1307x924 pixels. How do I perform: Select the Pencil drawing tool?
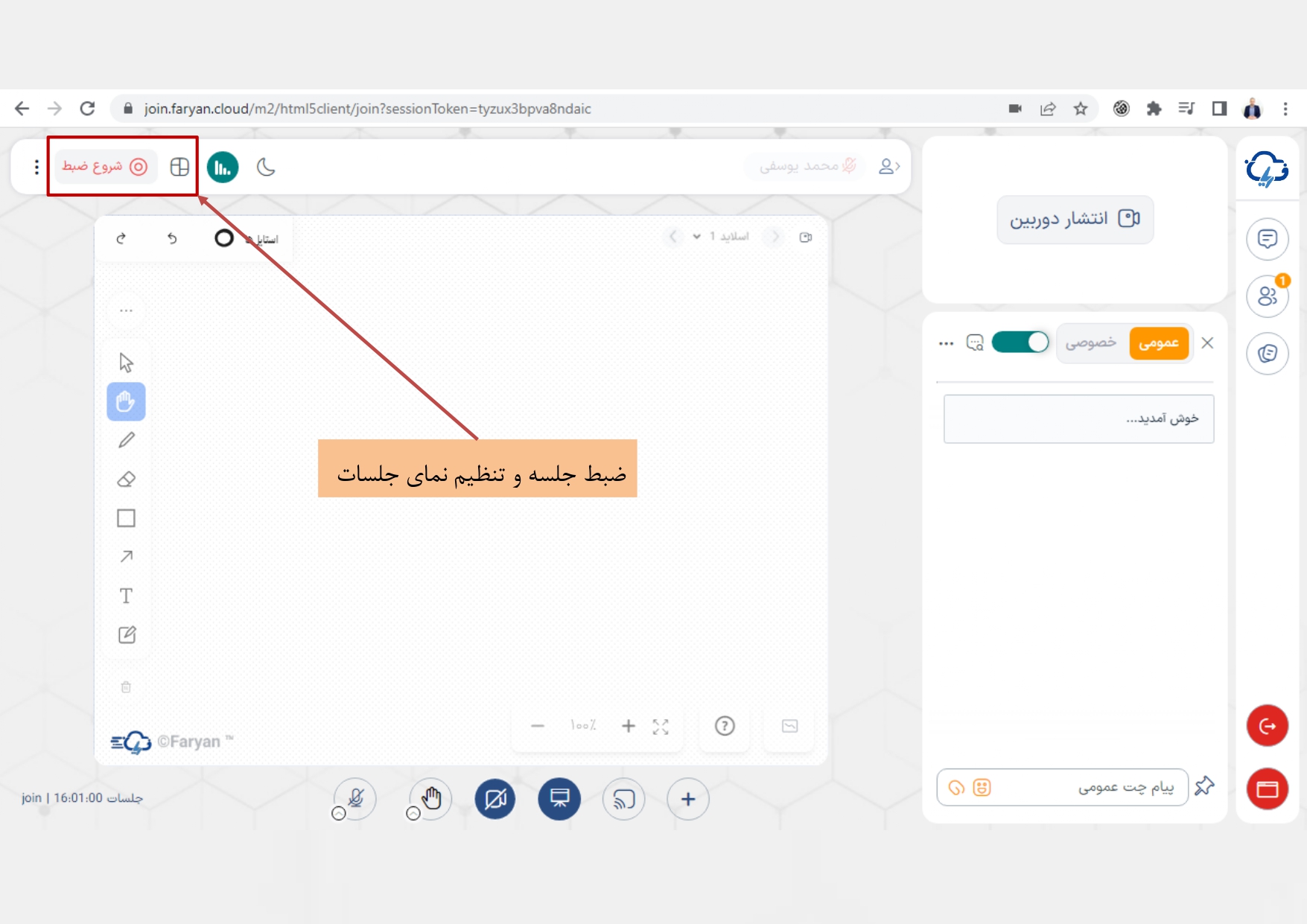click(127, 440)
